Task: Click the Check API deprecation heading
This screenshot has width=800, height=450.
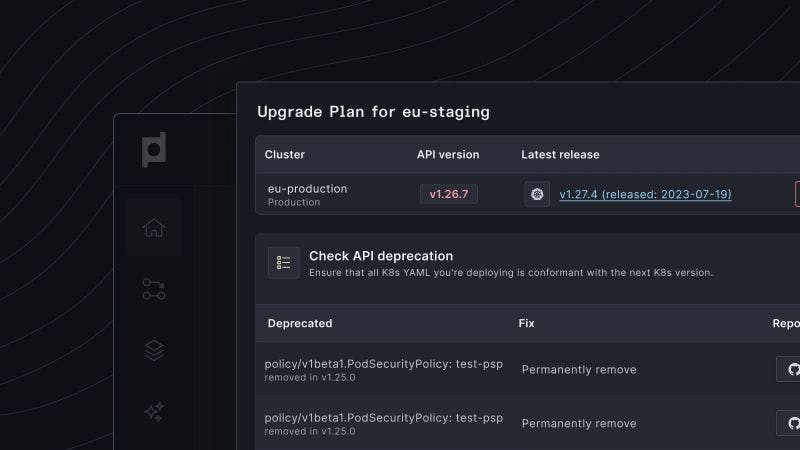Action: 381,256
